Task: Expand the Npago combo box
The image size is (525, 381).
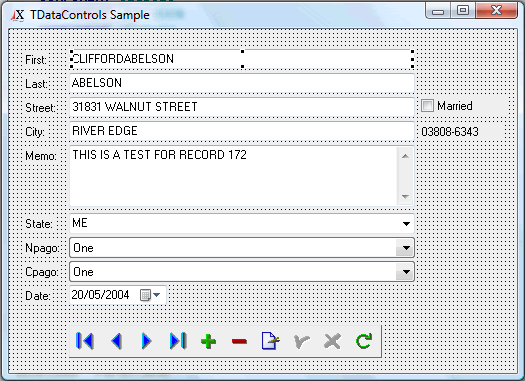Action: pyautogui.click(x=406, y=248)
